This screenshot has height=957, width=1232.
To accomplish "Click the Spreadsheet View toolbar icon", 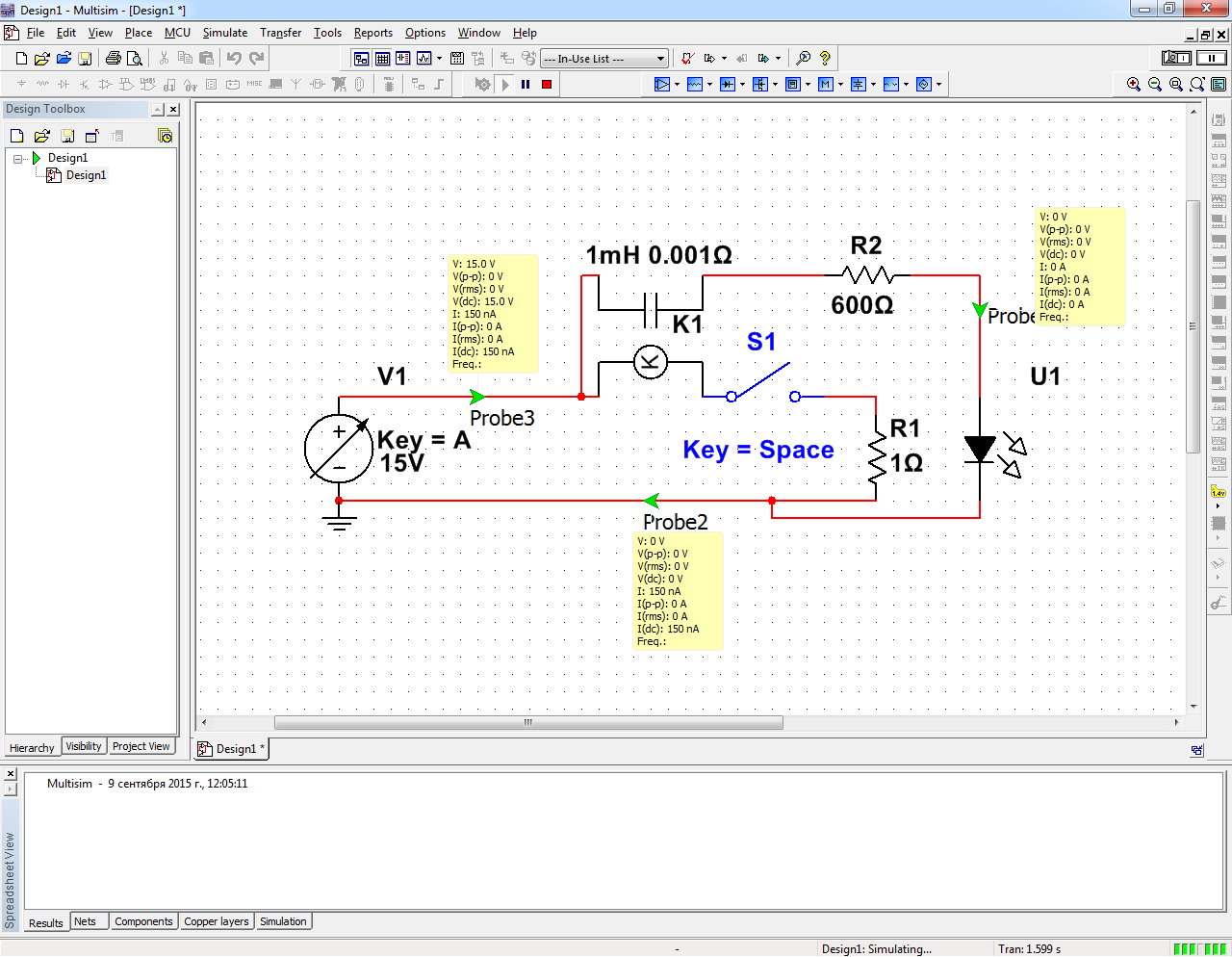I will point(382,59).
